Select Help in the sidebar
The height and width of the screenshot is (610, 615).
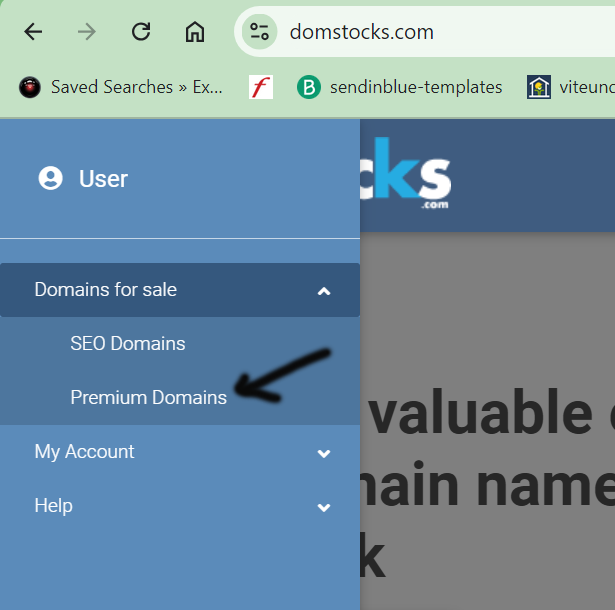(54, 506)
